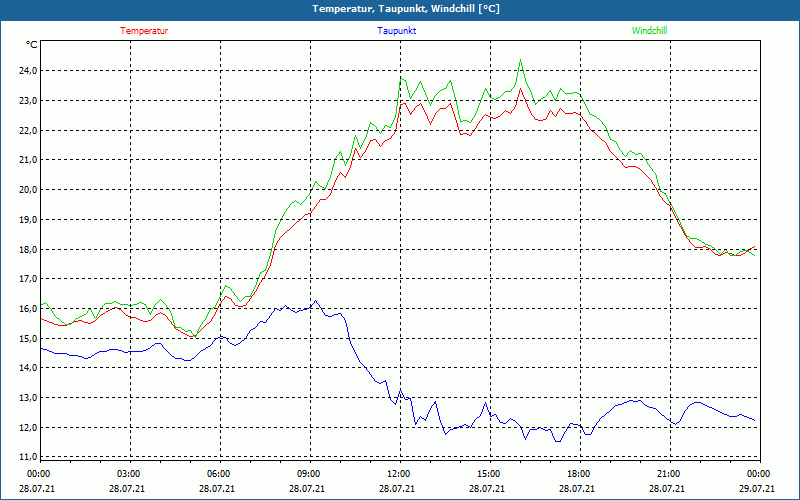Select the 19,0 y-axis value
Viewport: 800px width, 500px height.
[x=29, y=220]
